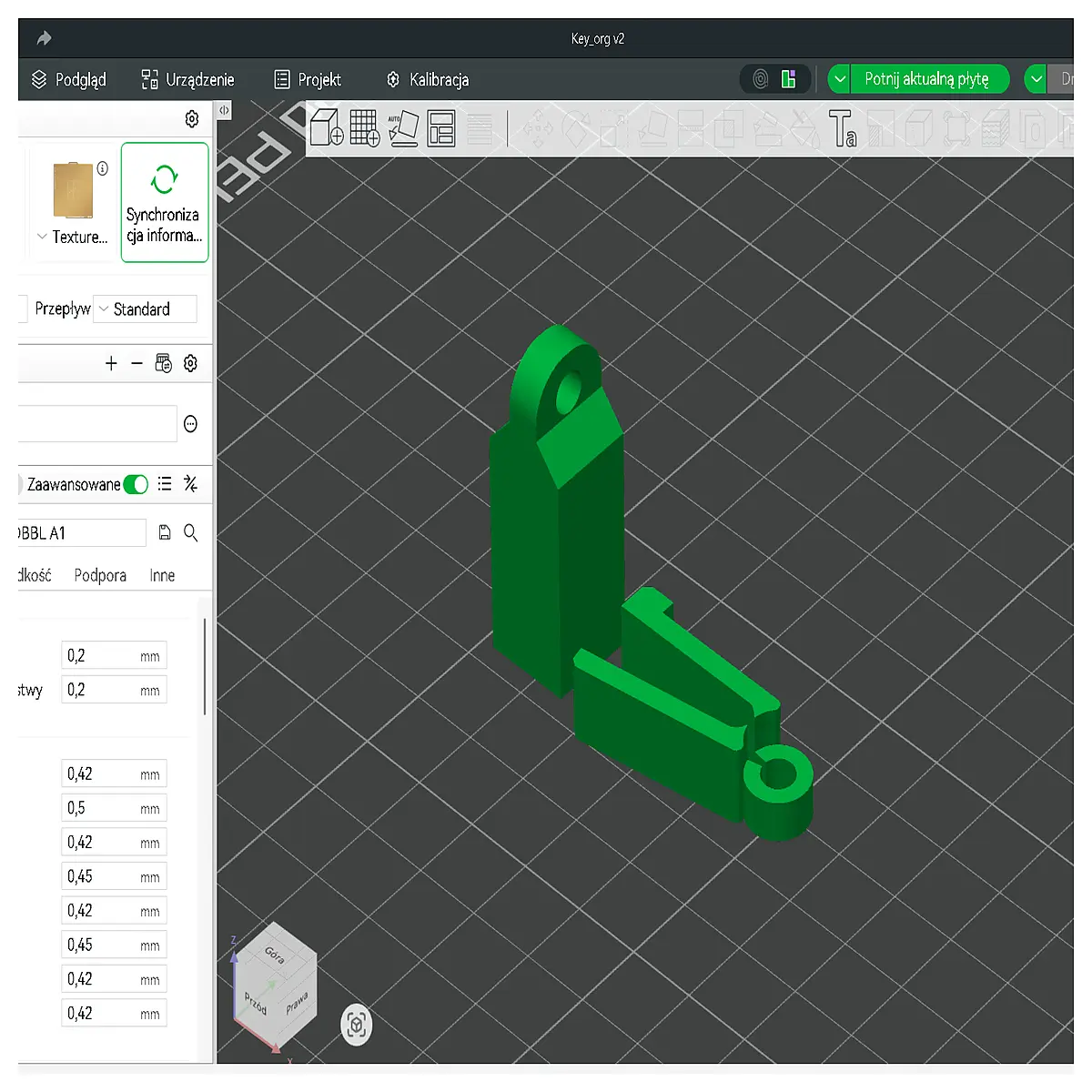Image resolution: width=1092 pixels, height=1092 pixels.
Task: Collapse the sidebar with the arrows icon
Action: pyautogui.click(x=224, y=110)
